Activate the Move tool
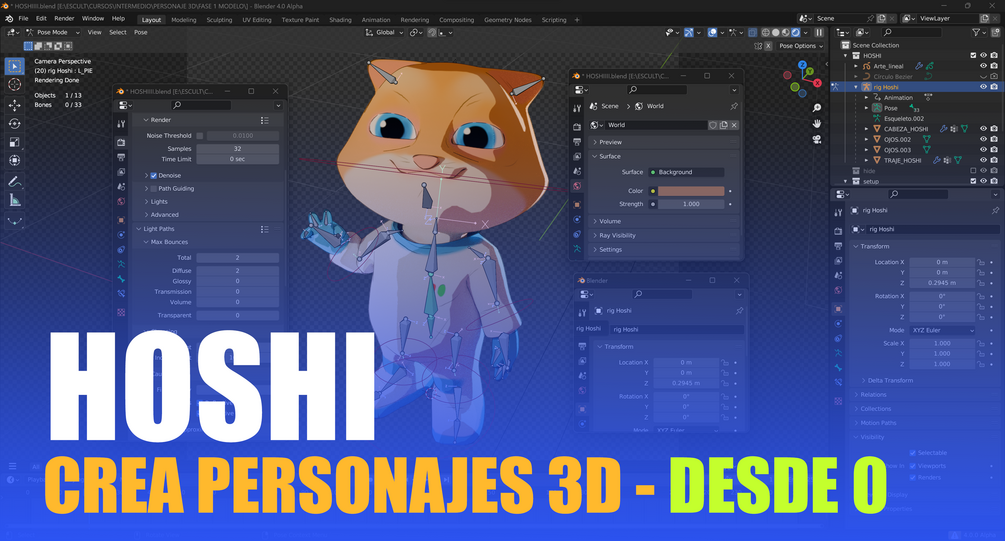 [x=15, y=104]
